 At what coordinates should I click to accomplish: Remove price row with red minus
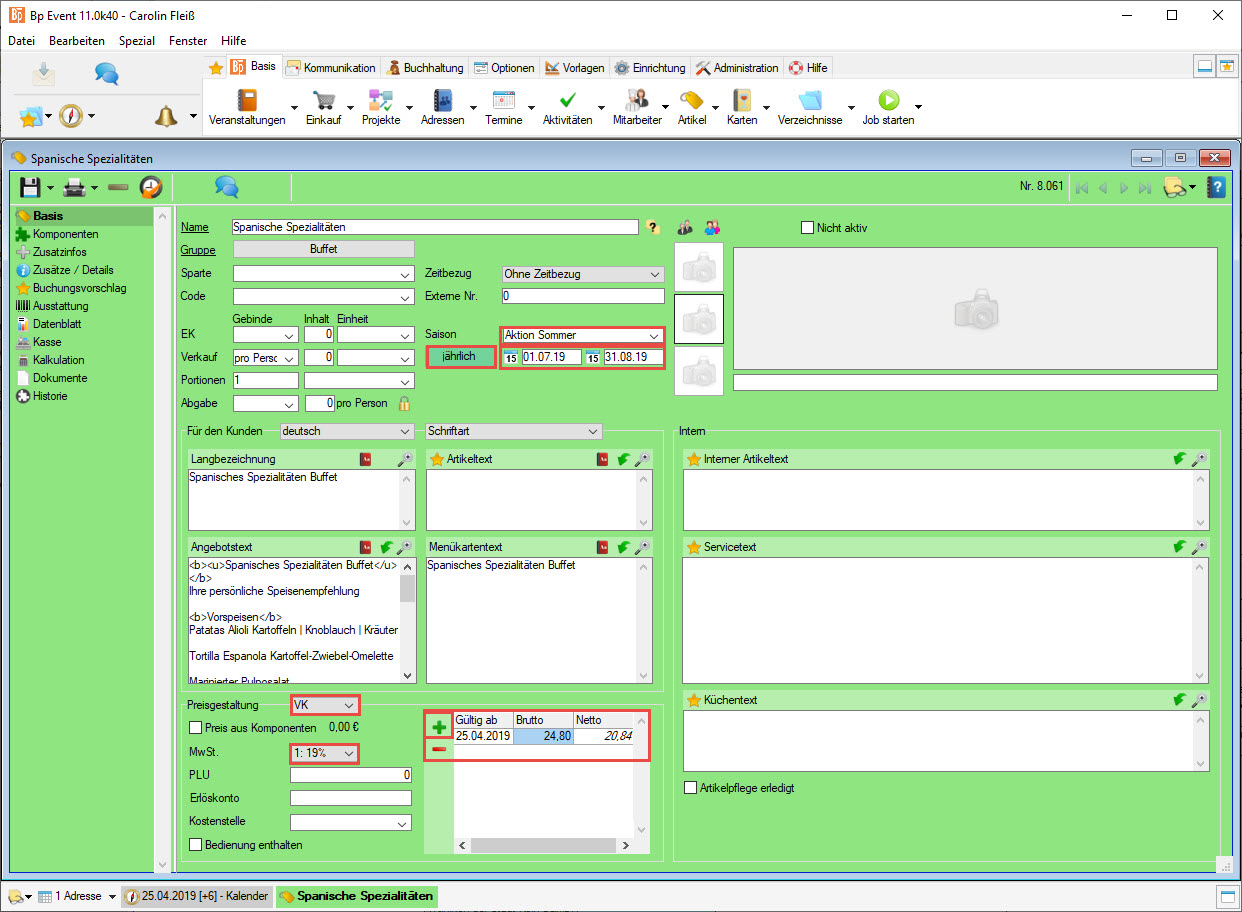click(x=438, y=749)
